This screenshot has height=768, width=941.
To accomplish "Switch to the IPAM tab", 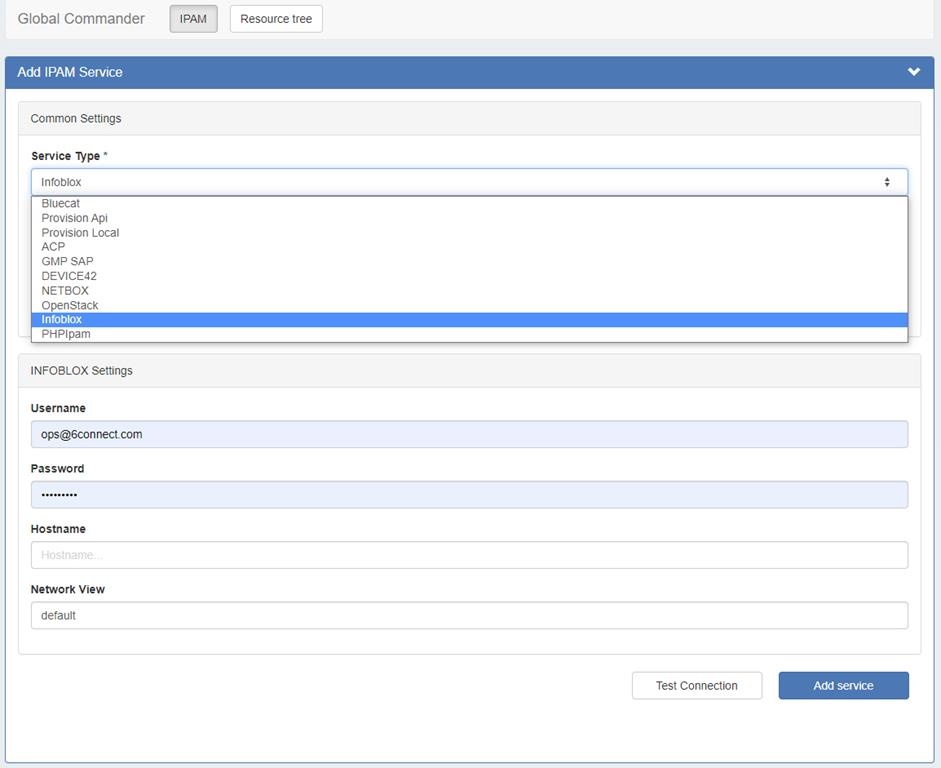I will coord(193,19).
